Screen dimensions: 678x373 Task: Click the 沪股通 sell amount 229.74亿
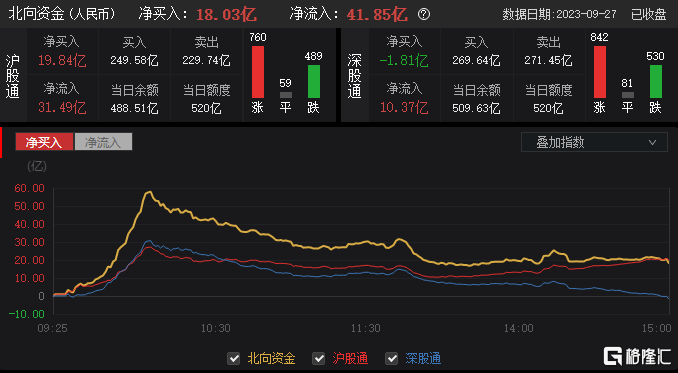point(206,61)
